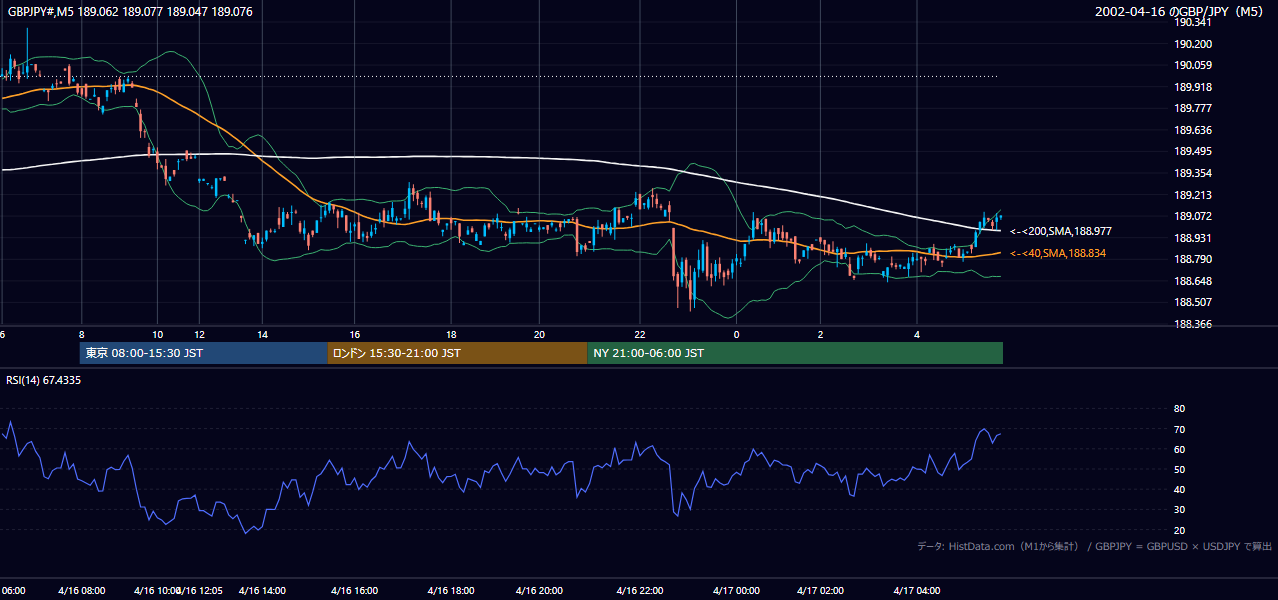Click hour marker 0 under price chart
Image resolution: width=1278 pixels, height=600 pixels.
736,334
